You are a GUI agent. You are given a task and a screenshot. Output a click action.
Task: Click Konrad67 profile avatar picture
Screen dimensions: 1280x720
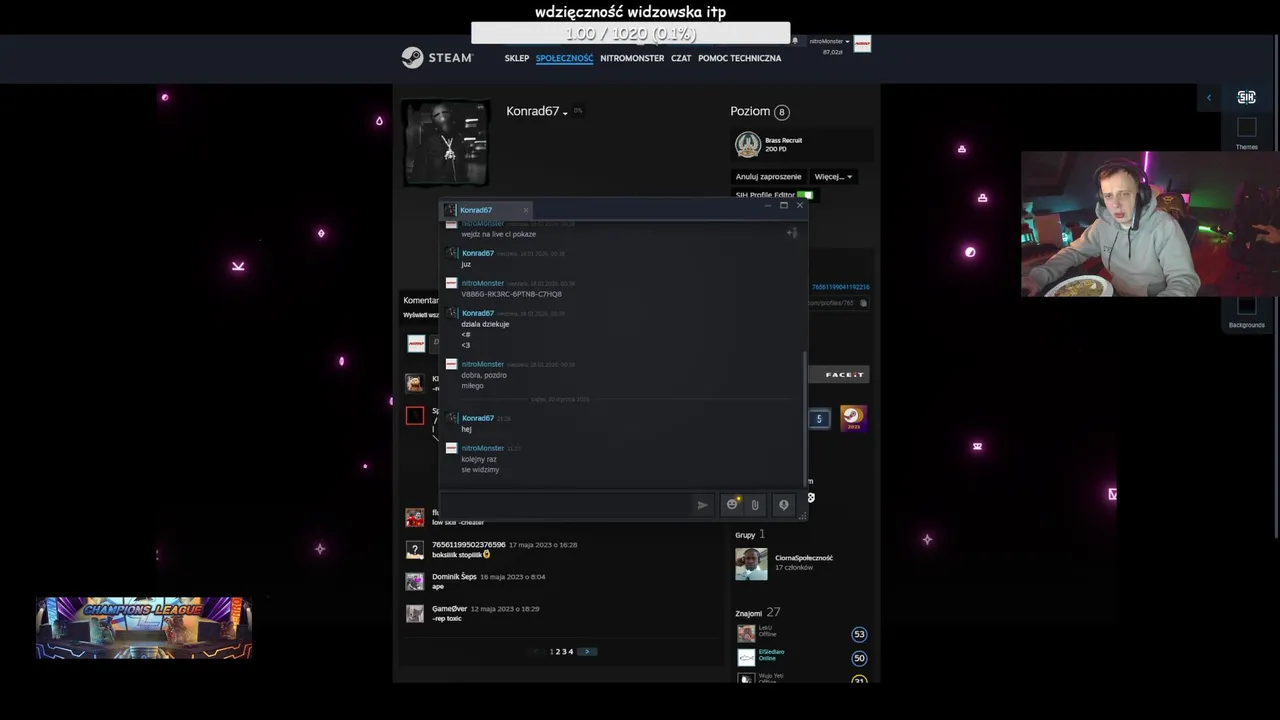click(446, 142)
